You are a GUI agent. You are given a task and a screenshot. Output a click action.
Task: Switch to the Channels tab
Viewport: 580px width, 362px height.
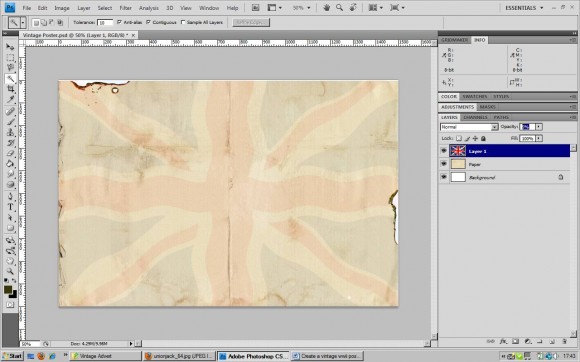[475, 117]
